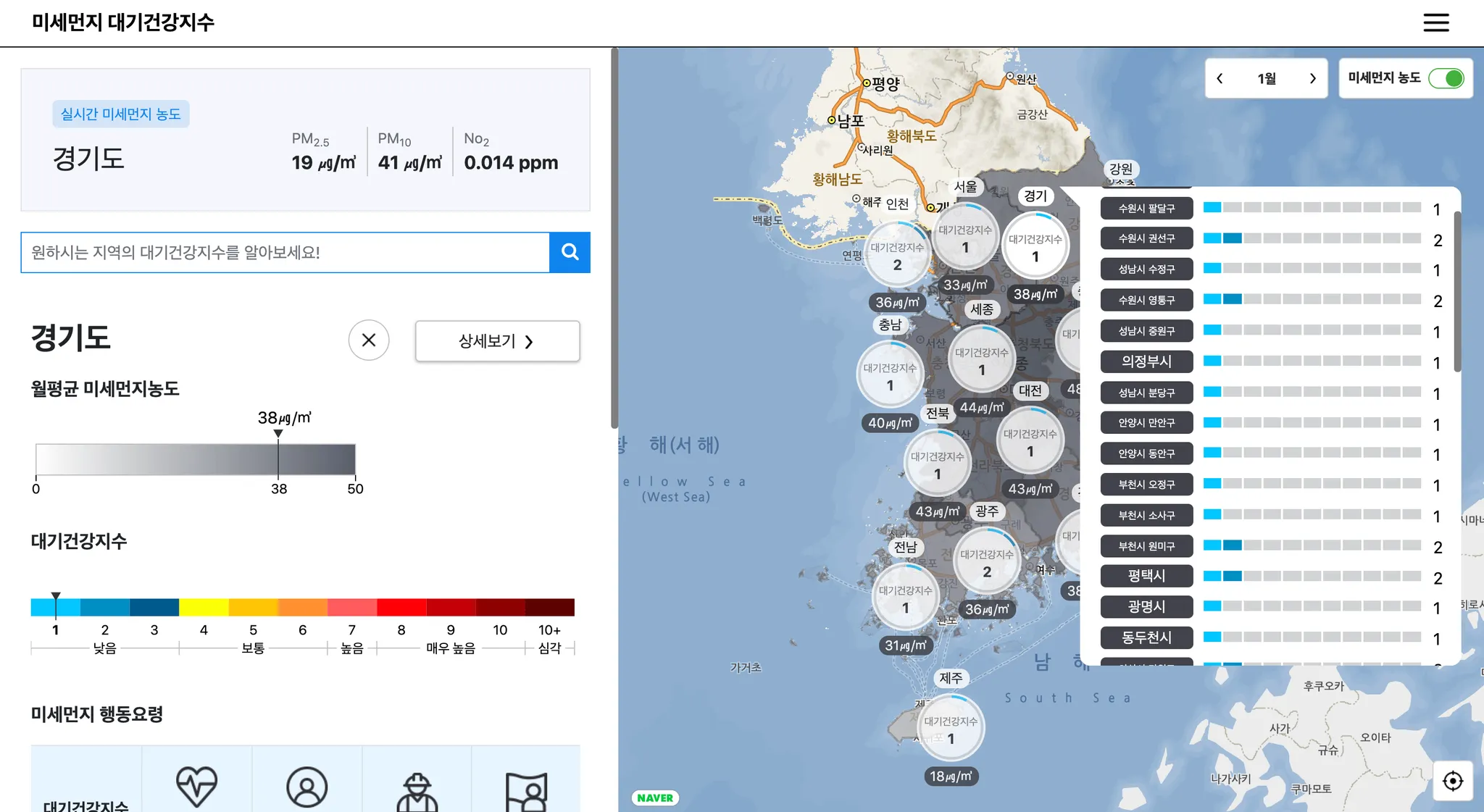The height and width of the screenshot is (812, 1484).
Task: Go to previous month arrow
Action: pos(1220,78)
